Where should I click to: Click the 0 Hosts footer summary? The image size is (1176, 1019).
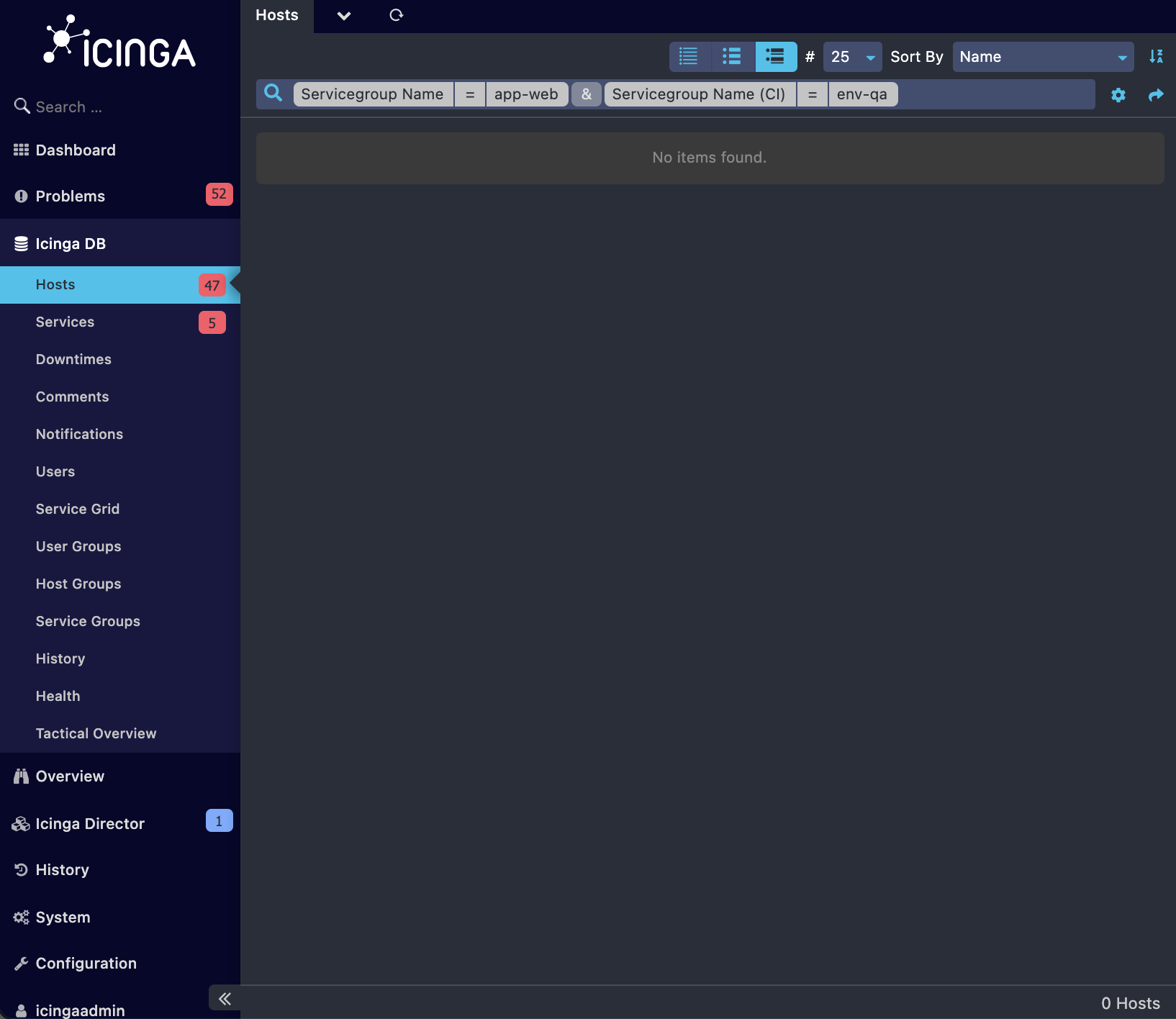point(1131,1003)
